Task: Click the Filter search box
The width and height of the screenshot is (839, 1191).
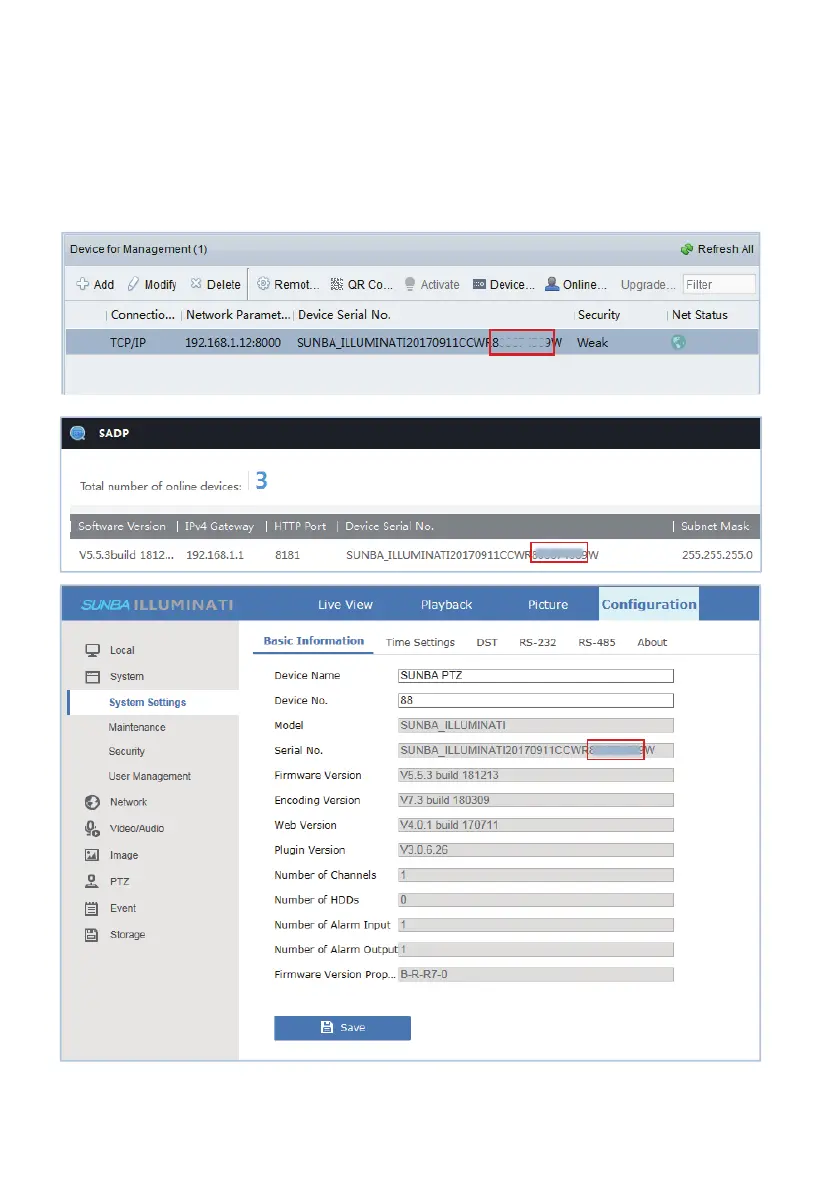Action: [718, 284]
